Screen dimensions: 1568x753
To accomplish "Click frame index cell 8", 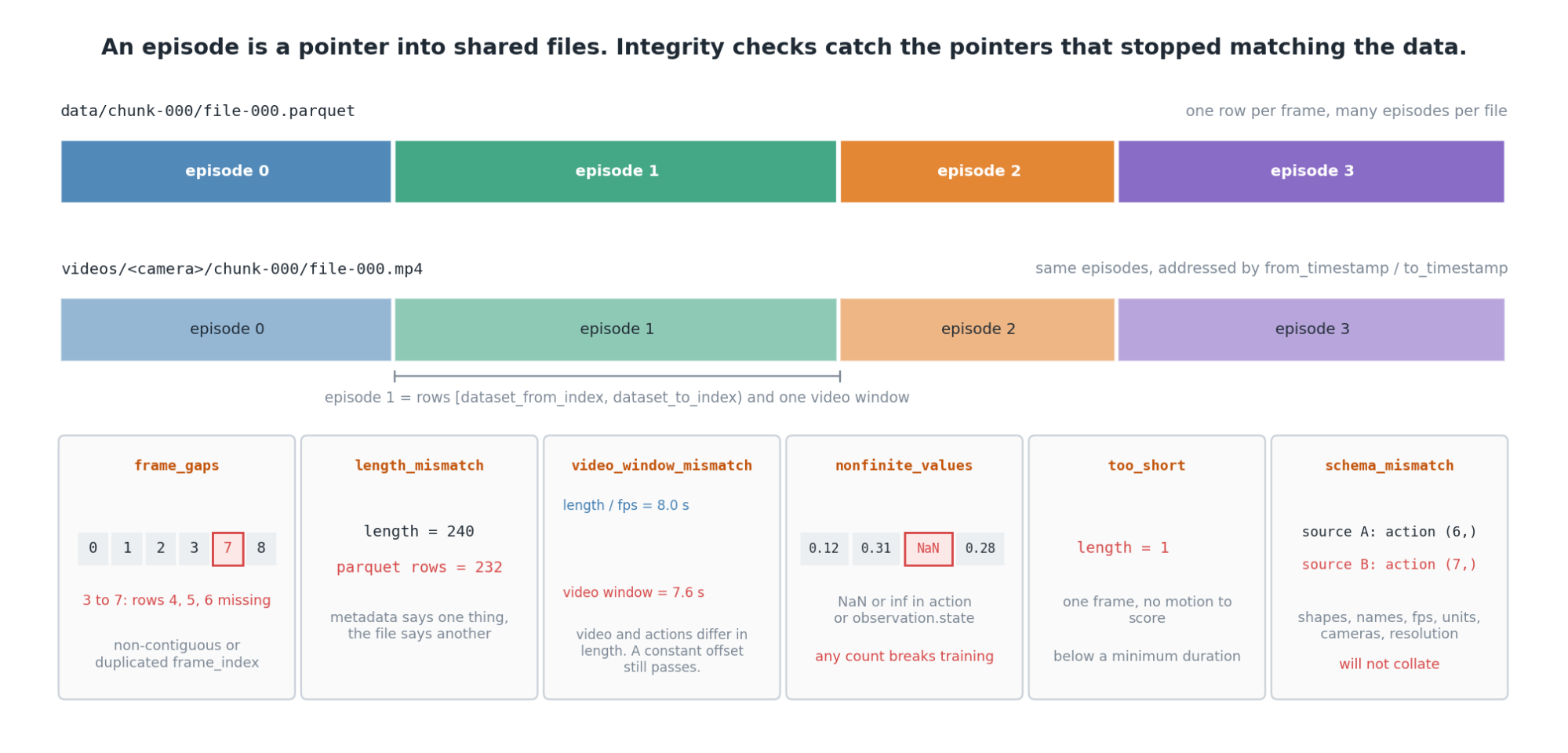I will (261, 548).
